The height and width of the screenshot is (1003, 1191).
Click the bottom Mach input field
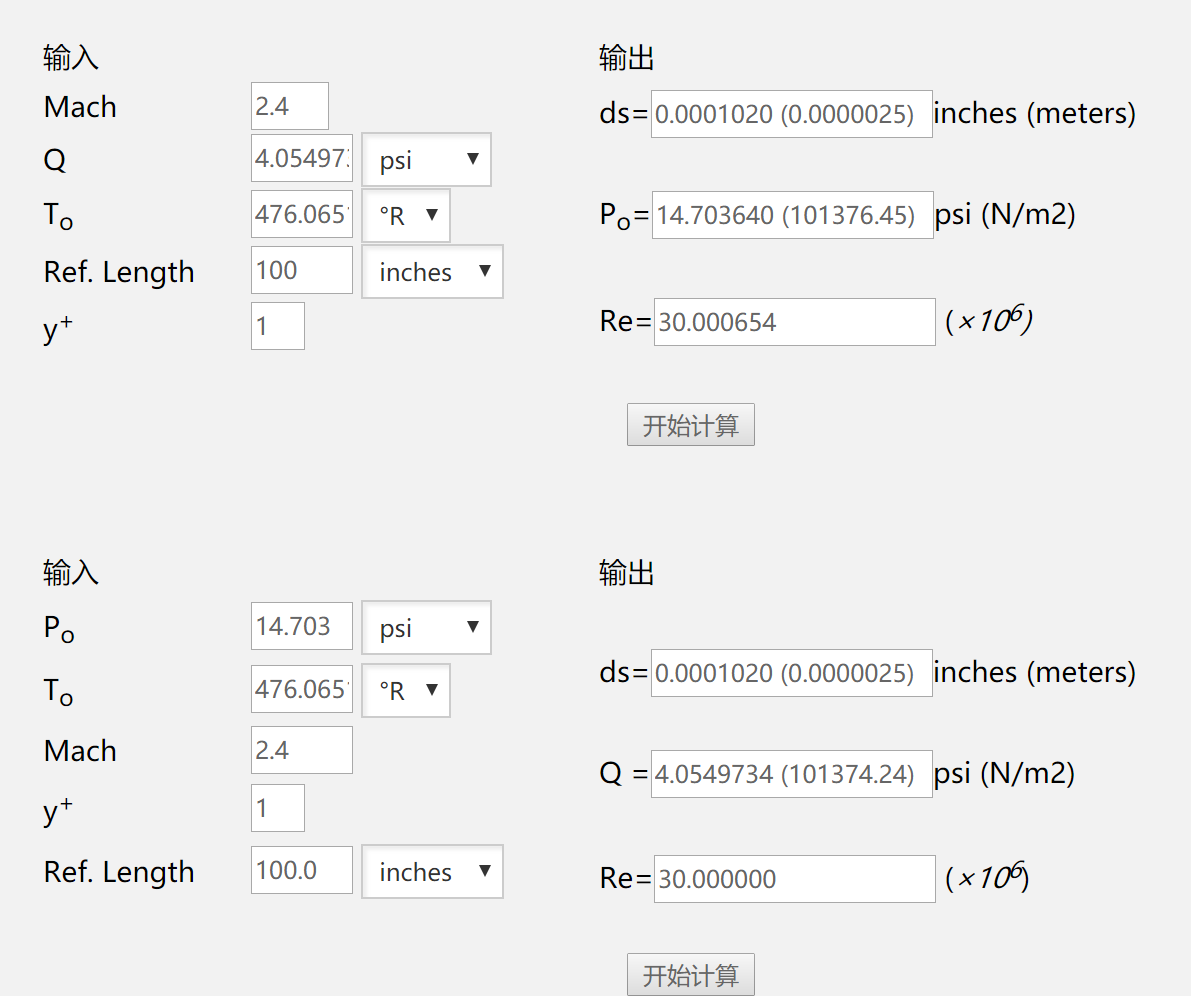(301, 750)
